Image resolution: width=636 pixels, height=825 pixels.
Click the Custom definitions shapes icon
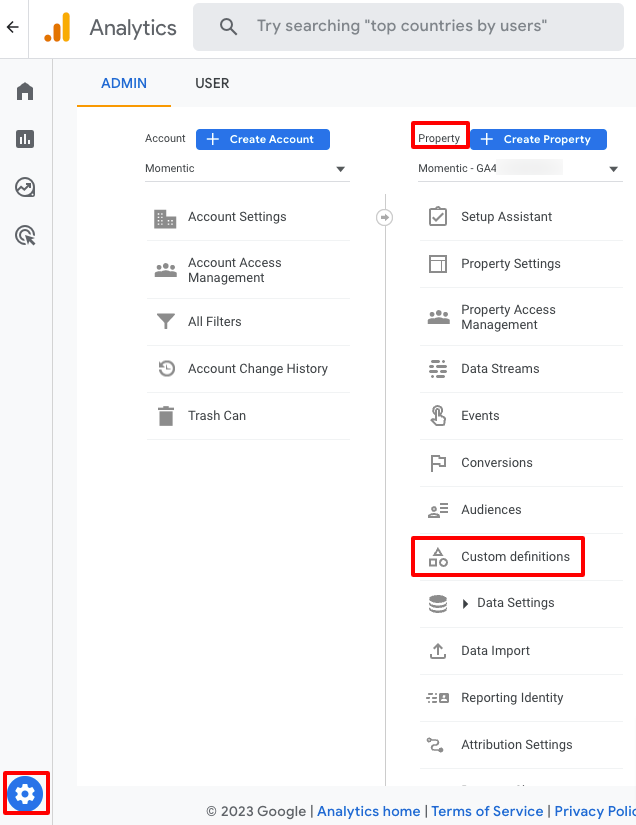tap(438, 557)
